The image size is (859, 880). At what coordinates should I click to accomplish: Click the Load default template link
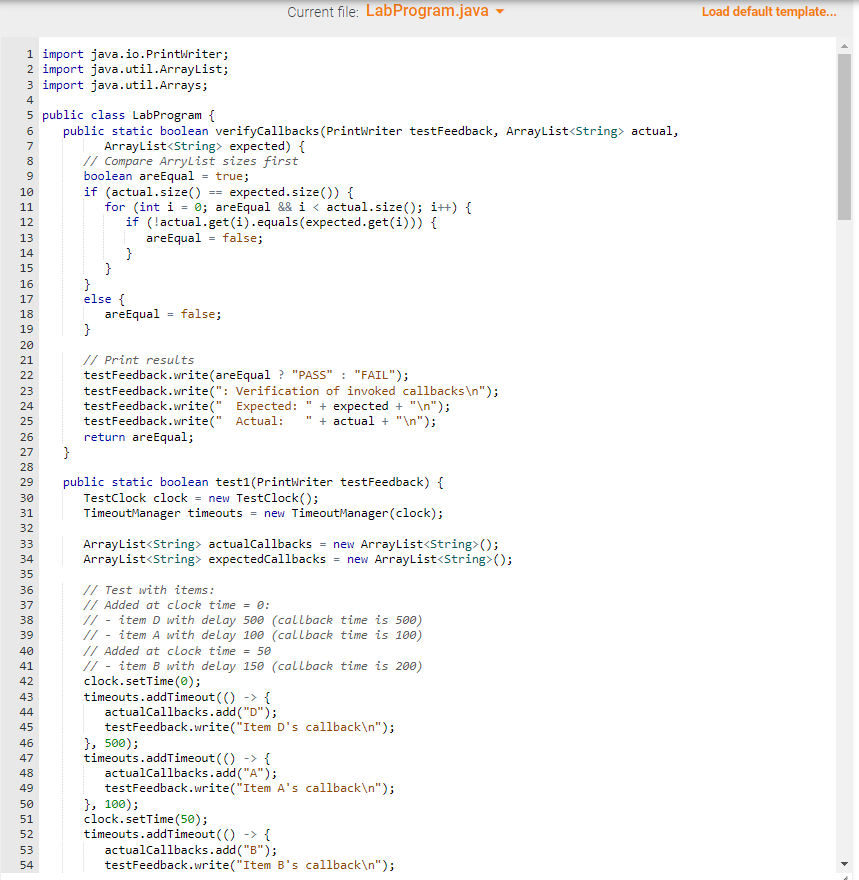pyautogui.click(x=768, y=11)
